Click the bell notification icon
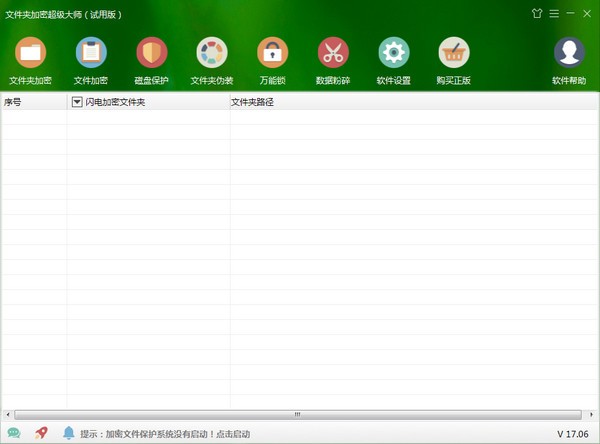Viewport: 600px width, 444px height. coord(69,433)
